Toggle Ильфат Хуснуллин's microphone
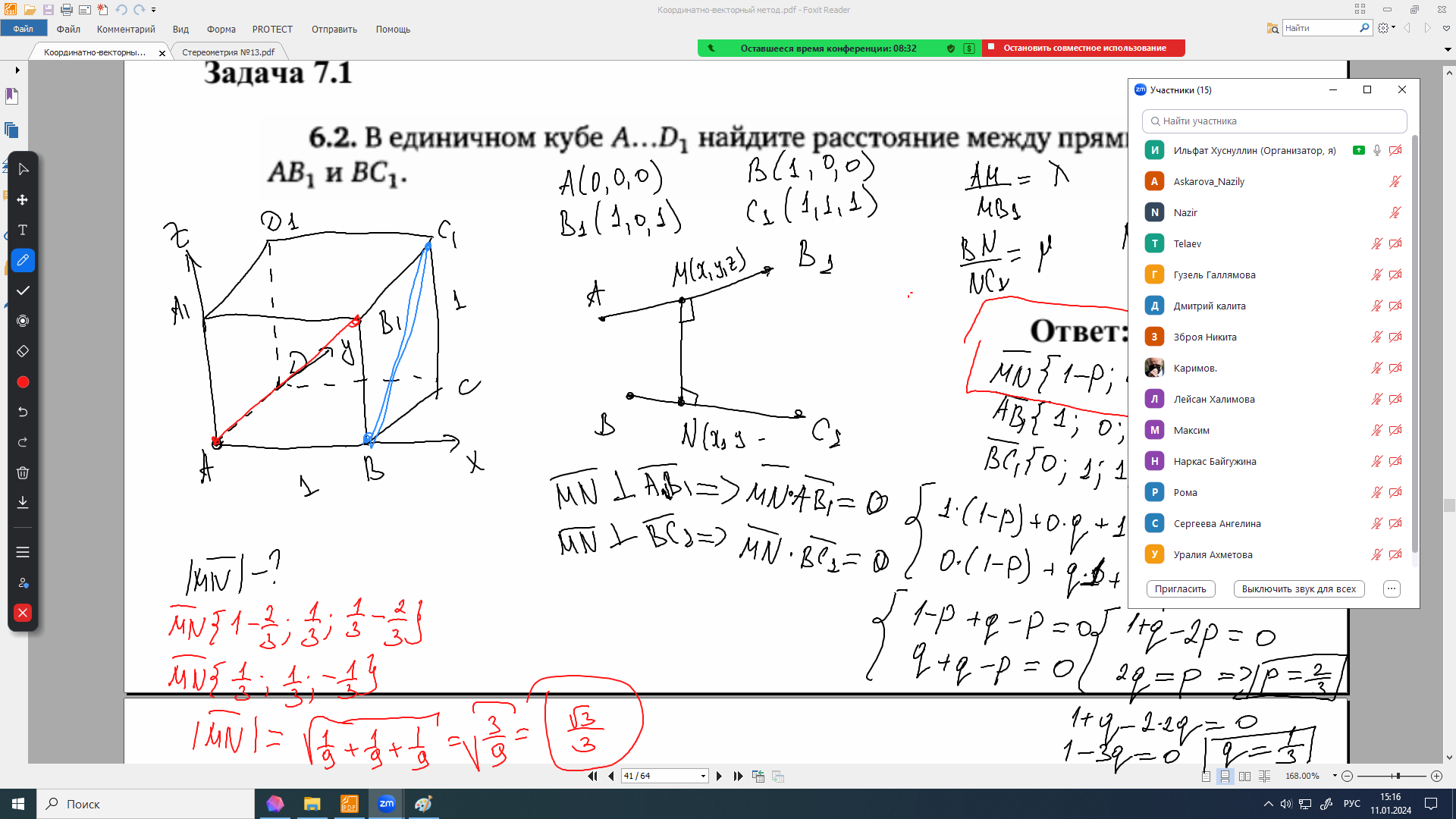1456x819 pixels. (x=1377, y=150)
